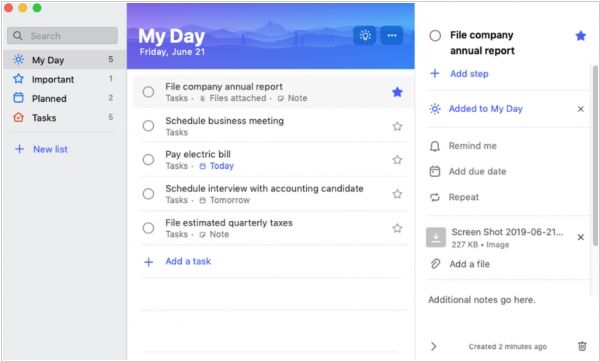Click Add a task
Image resolution: width=600 pixels, height=362 pixels.
[x=188, y=261]
